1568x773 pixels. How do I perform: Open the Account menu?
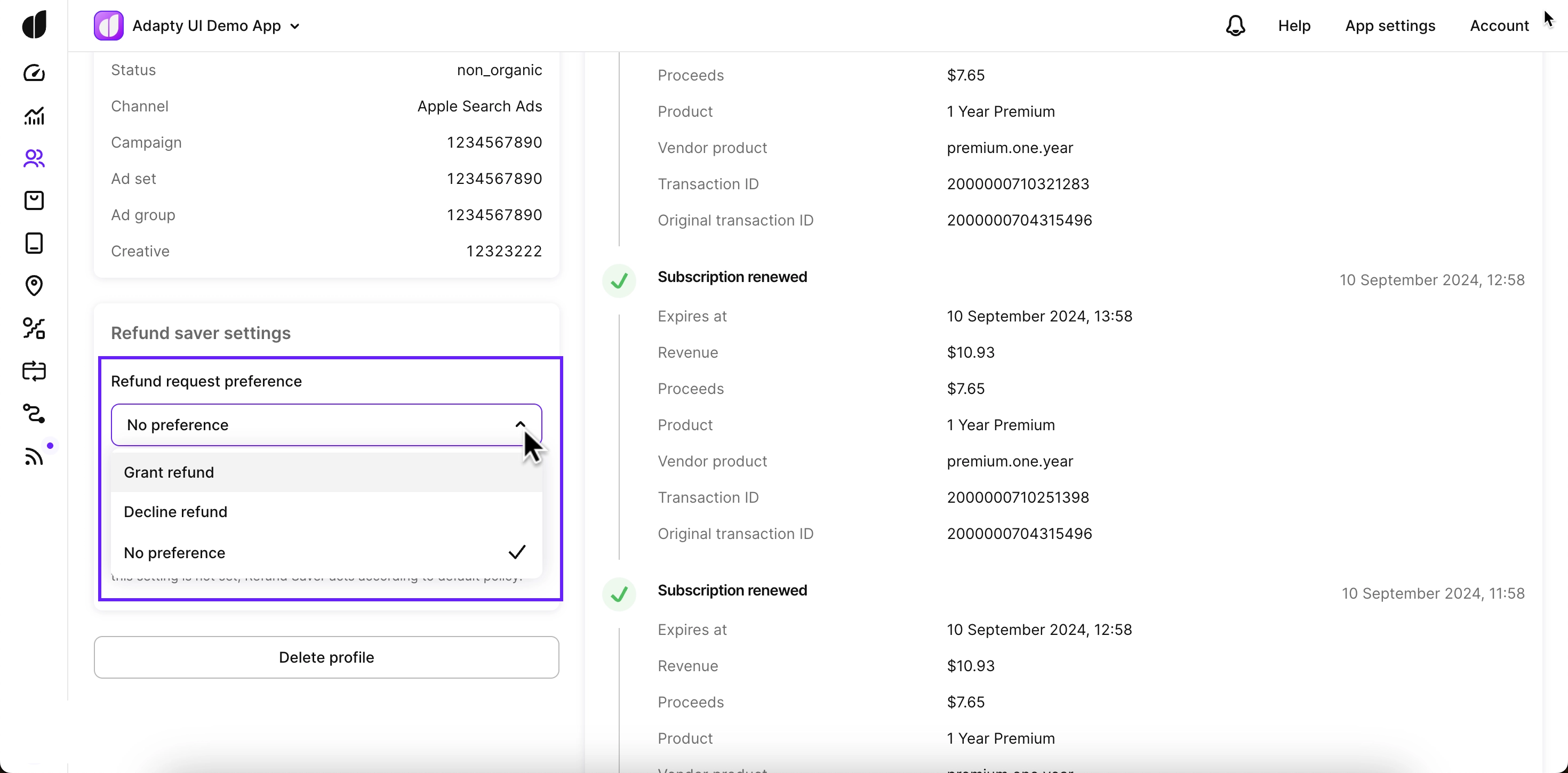1498,26
